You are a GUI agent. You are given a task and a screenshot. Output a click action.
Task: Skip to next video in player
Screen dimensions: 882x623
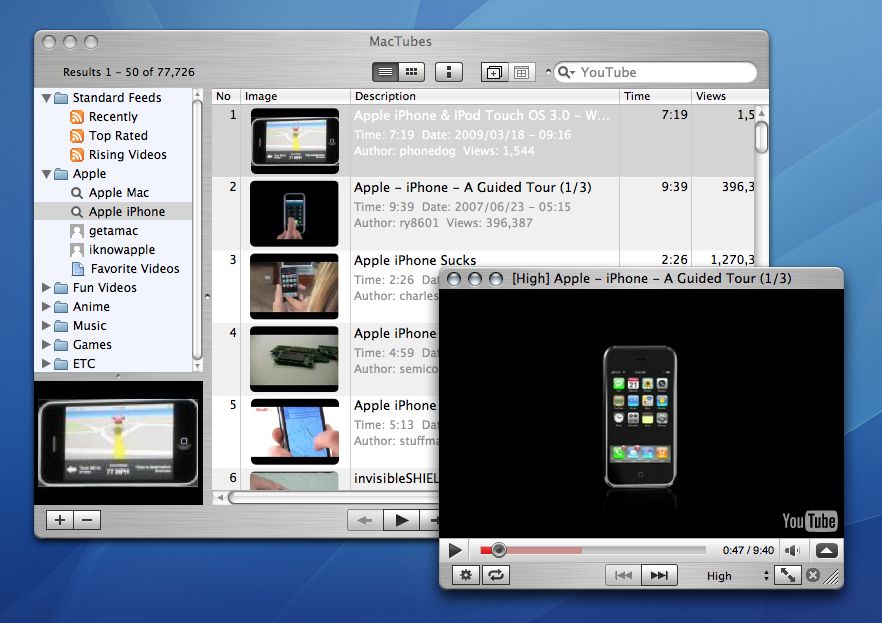[658, 575]
